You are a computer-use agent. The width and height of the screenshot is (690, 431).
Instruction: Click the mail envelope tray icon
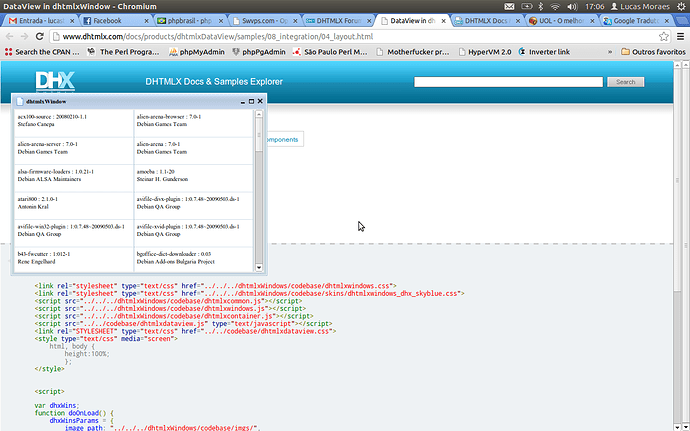pos(509,7)
